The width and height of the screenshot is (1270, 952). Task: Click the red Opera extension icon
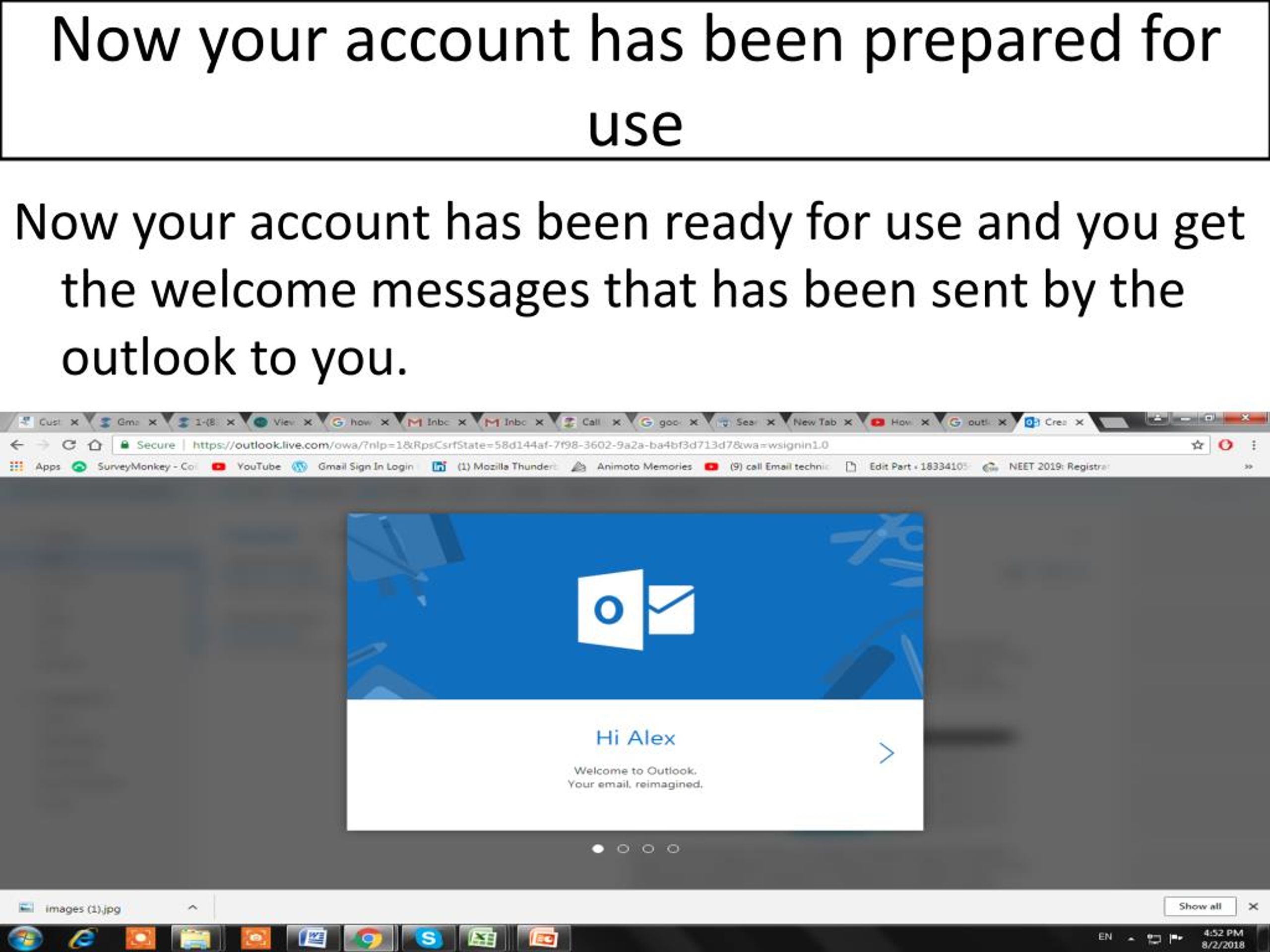tap(1226, 445)
